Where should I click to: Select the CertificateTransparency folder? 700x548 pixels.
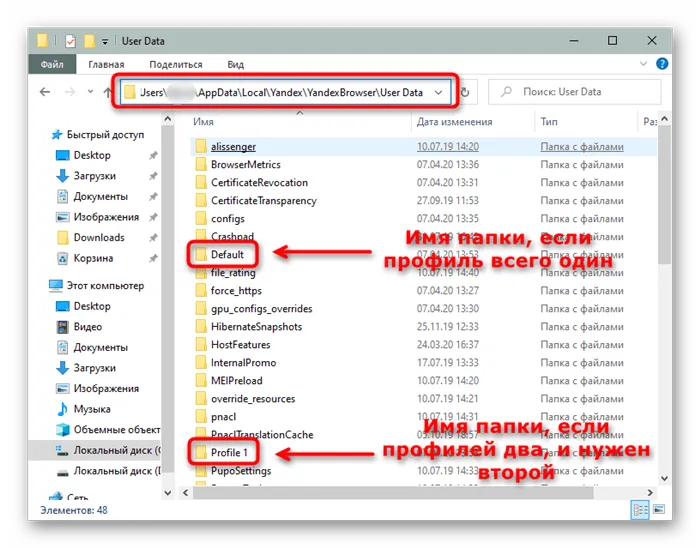point(263,201)
